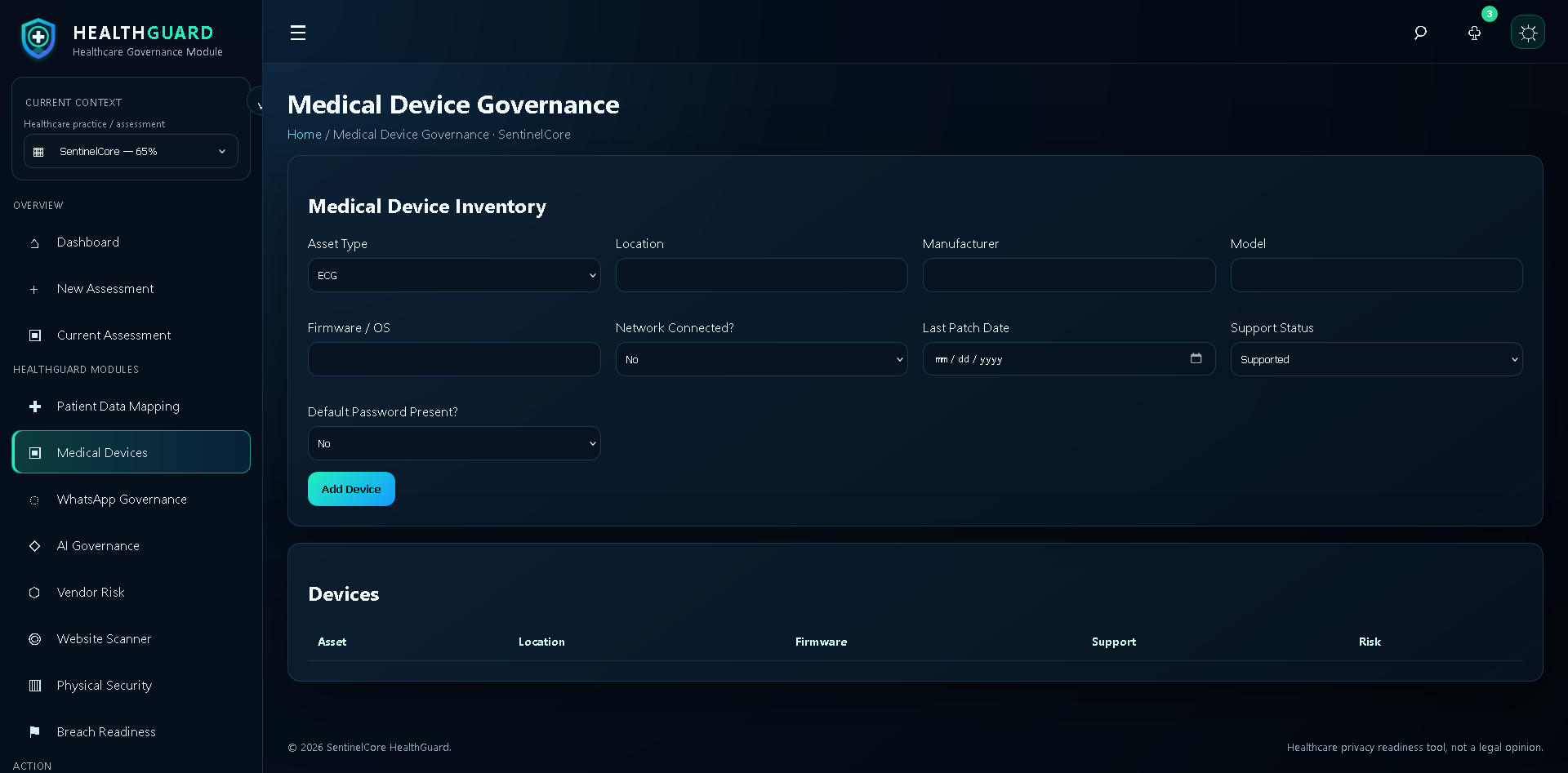Click the Breach Readiness flag icon
This screenshot has width=1568, height=773.
click(x=34, y=732)
